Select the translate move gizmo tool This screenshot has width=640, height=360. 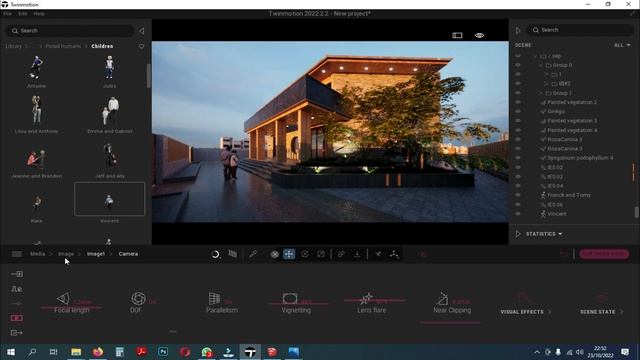click(289, 254)
